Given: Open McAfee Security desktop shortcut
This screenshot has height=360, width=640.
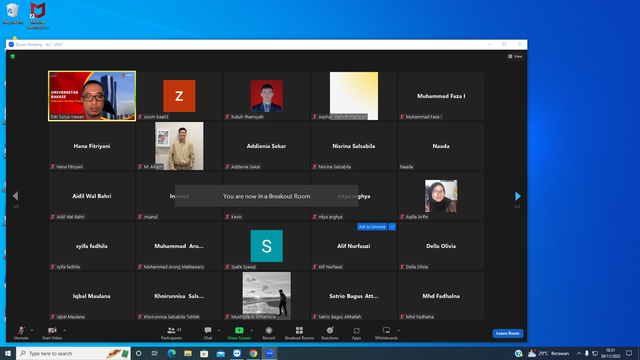Looking at the screenshot, I should point(38,16).
